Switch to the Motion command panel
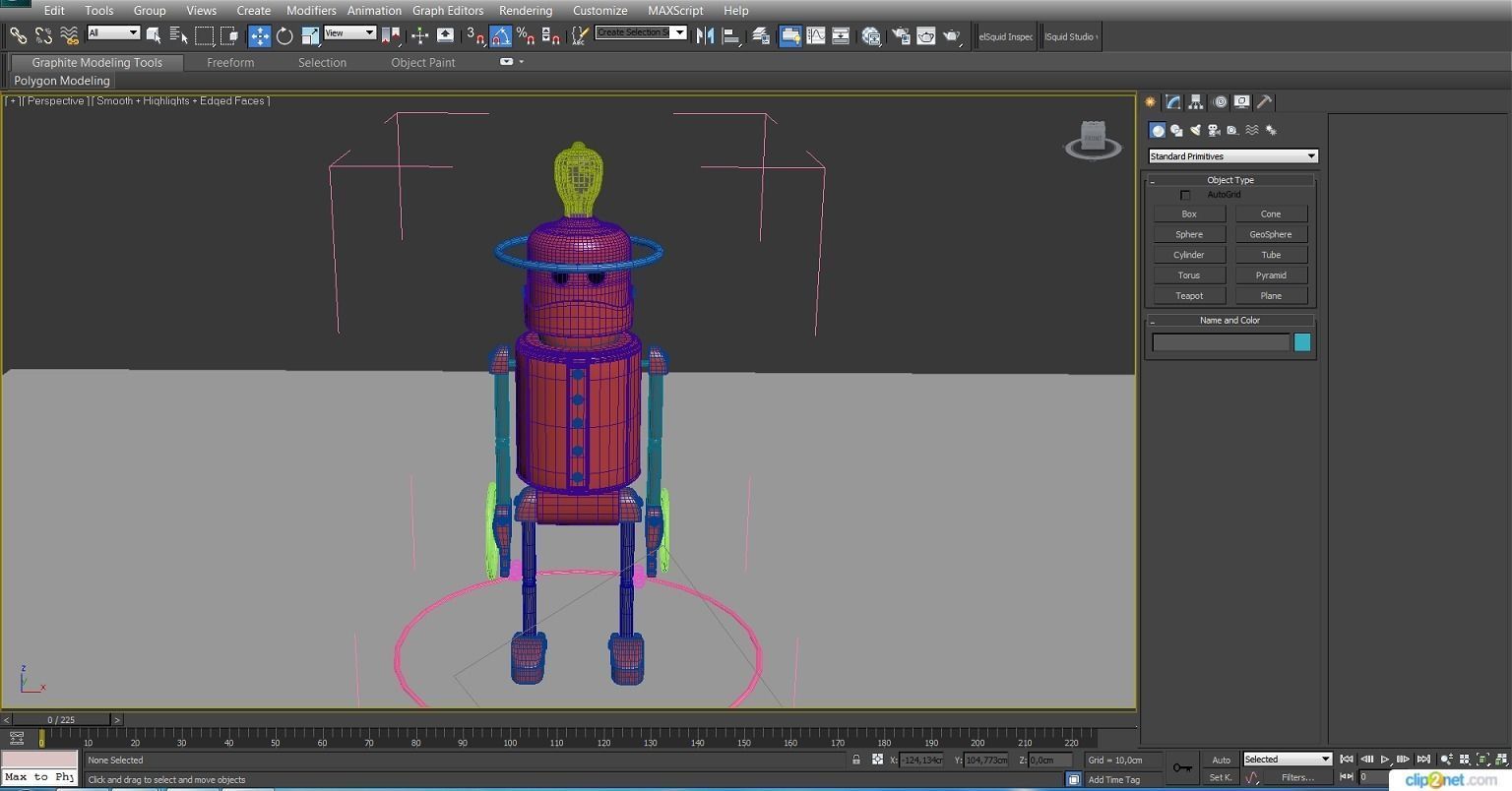Image resolution: width=1512 pixels, height=791 pixels. [x=1220, y=101]
